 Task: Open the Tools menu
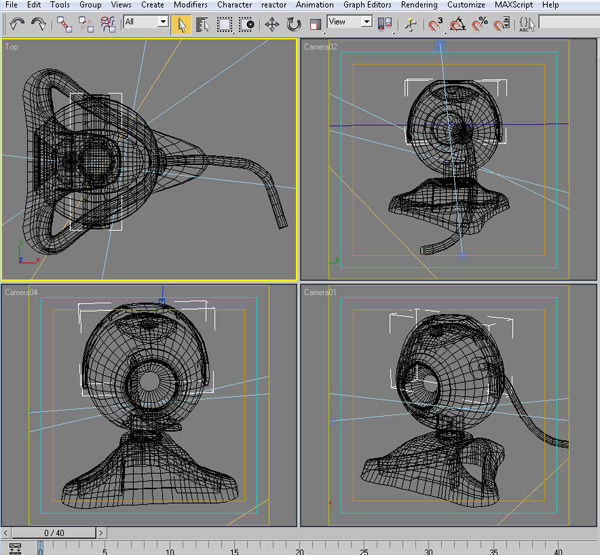[60, 5]
